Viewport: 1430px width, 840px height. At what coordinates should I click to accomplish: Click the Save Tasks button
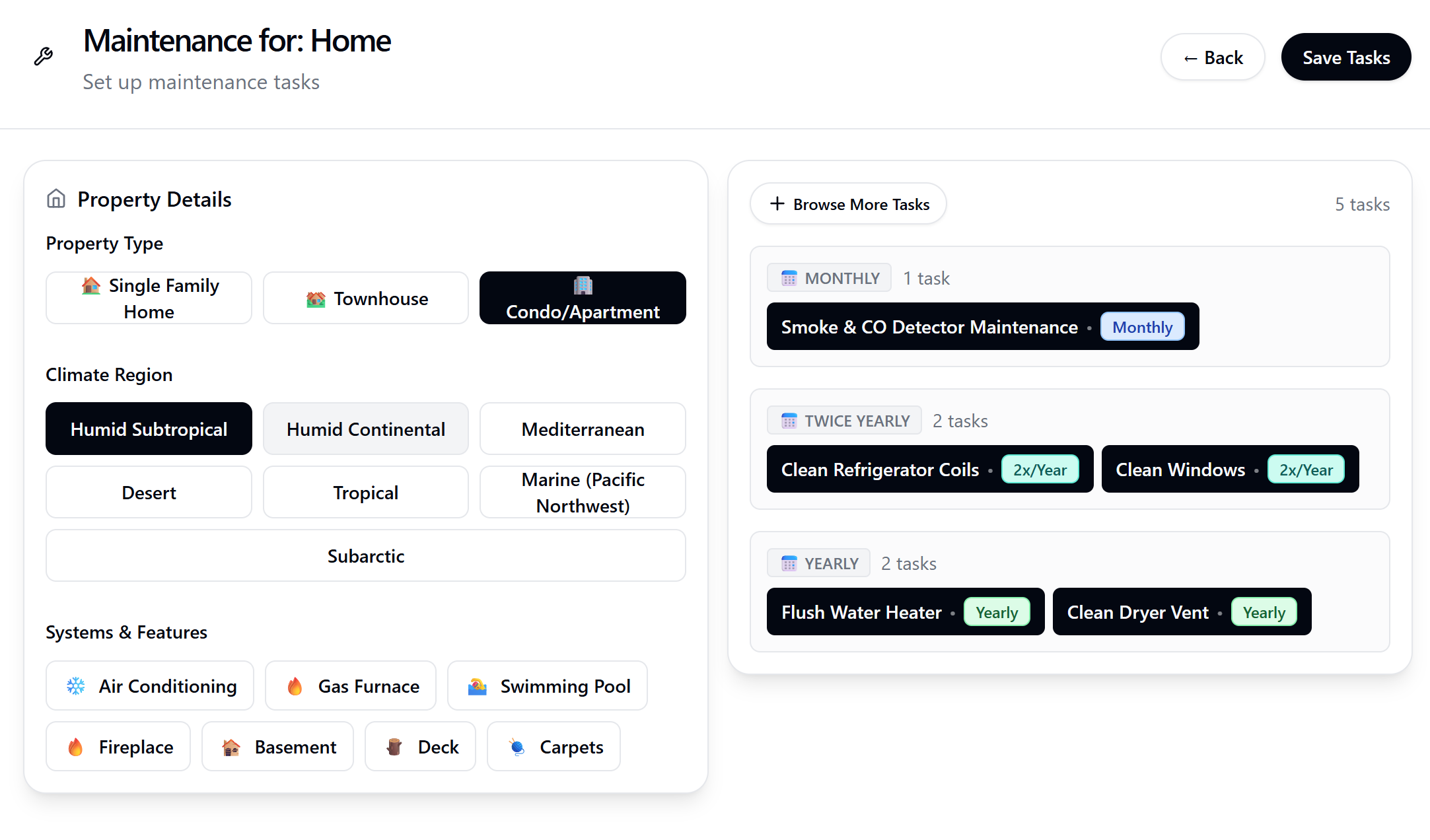click(1346, 57)
